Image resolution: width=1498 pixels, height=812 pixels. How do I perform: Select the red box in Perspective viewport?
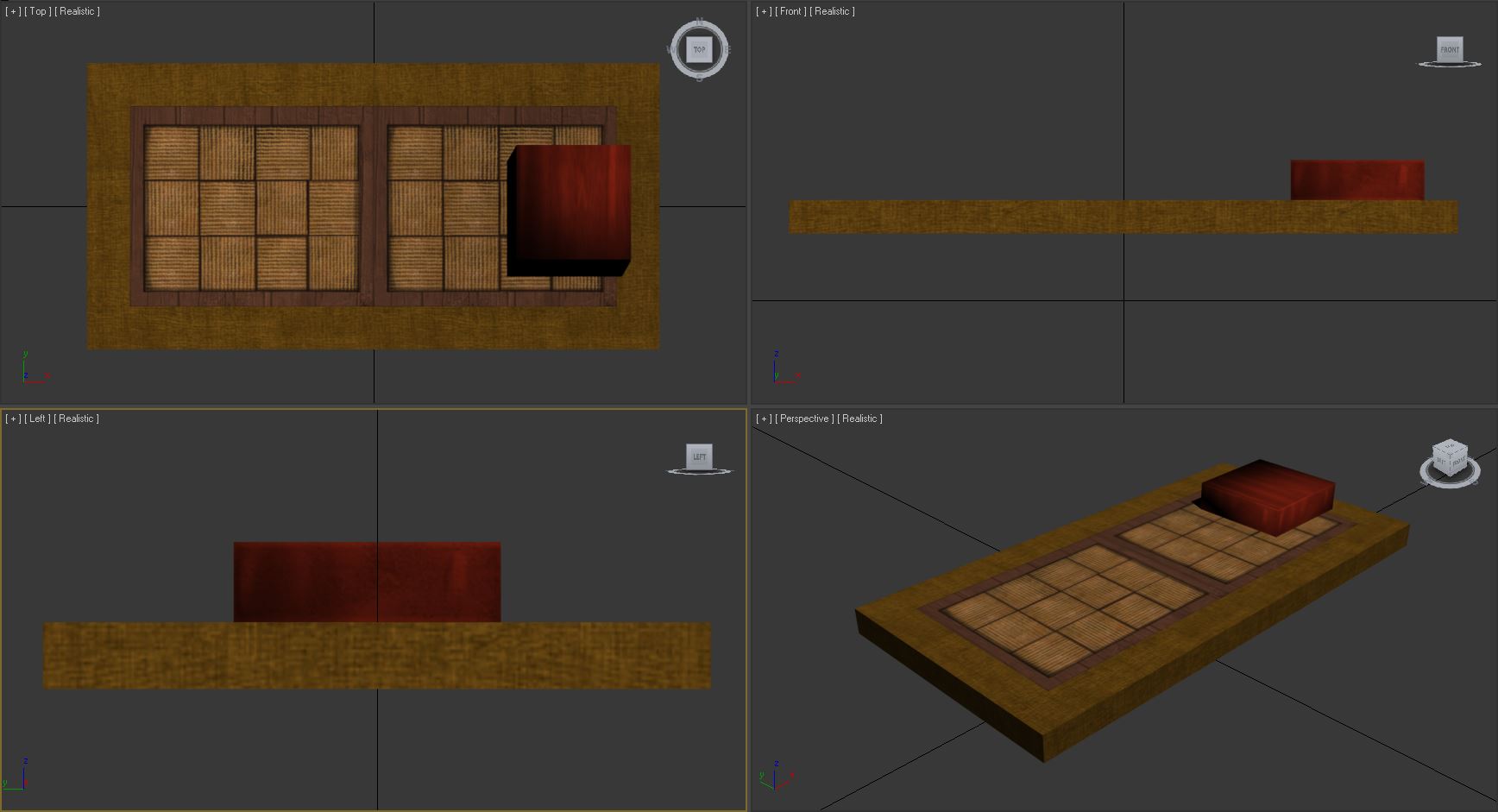click(x=1267, y=496)
